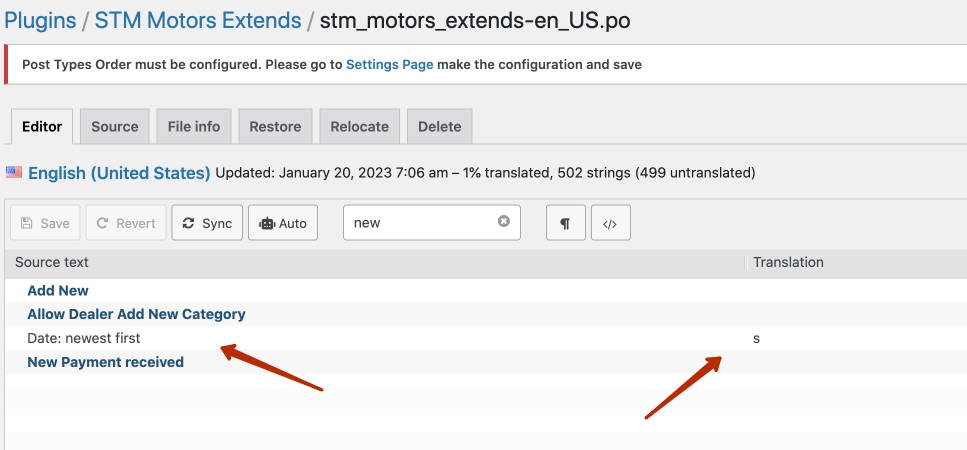Clear the search filter text

pyautogui.click(x=504, y=222)
